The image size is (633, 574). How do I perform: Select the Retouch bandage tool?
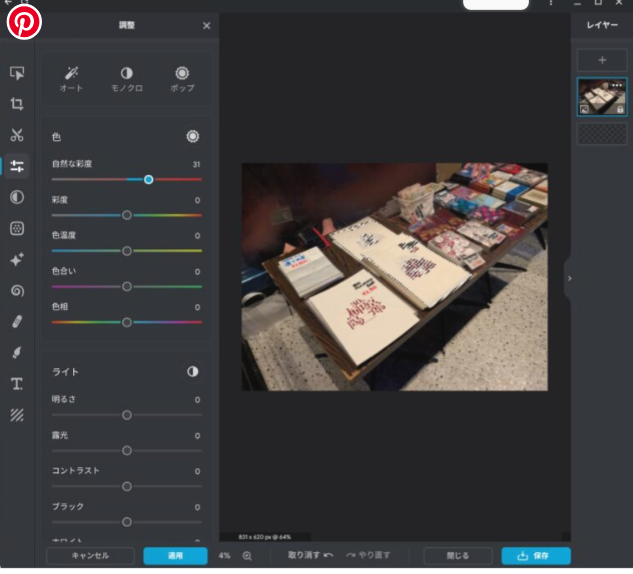pyautogui.click(x=17, y=321)
